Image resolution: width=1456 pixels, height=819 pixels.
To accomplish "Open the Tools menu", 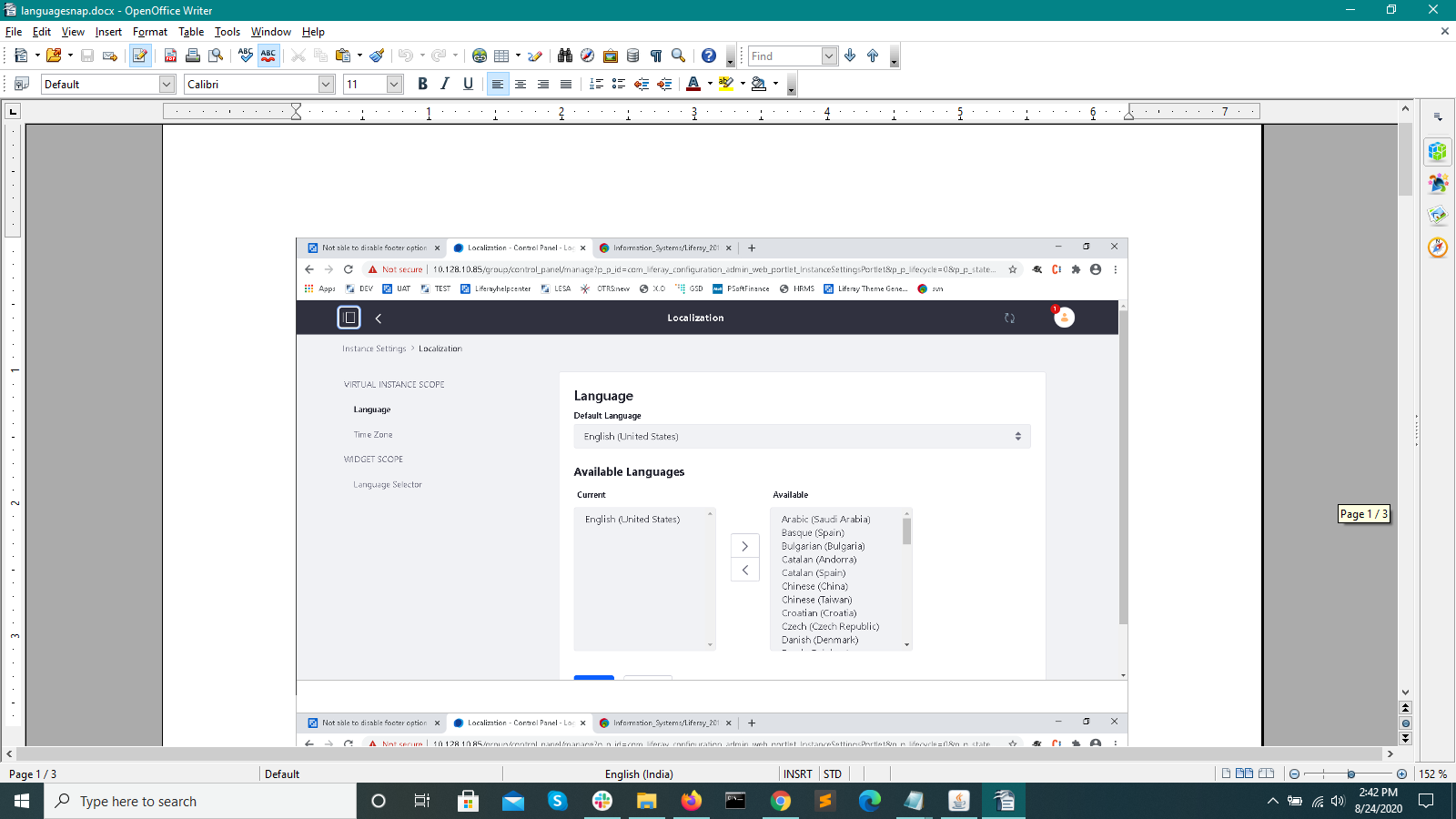I will [x=227, y=32].
